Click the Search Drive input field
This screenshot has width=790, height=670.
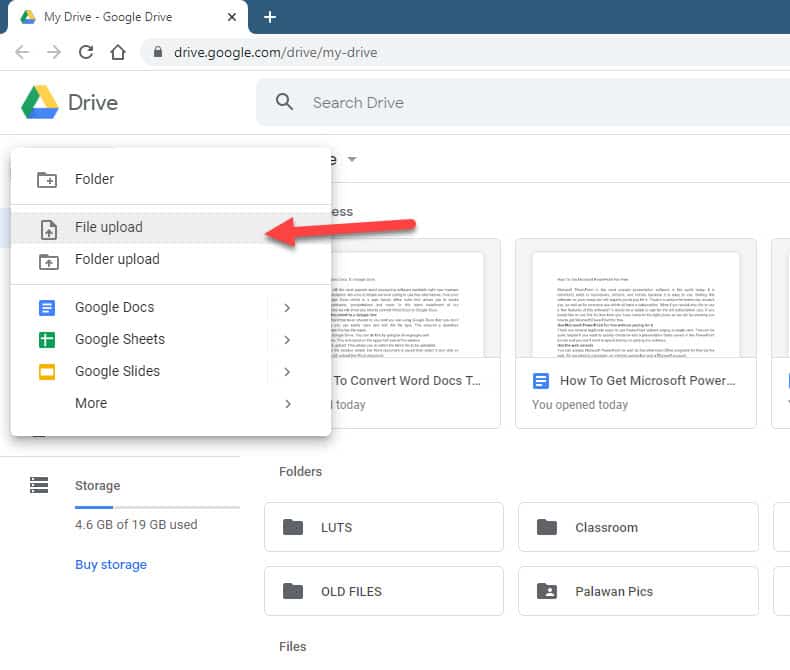(x=523, y=102)
